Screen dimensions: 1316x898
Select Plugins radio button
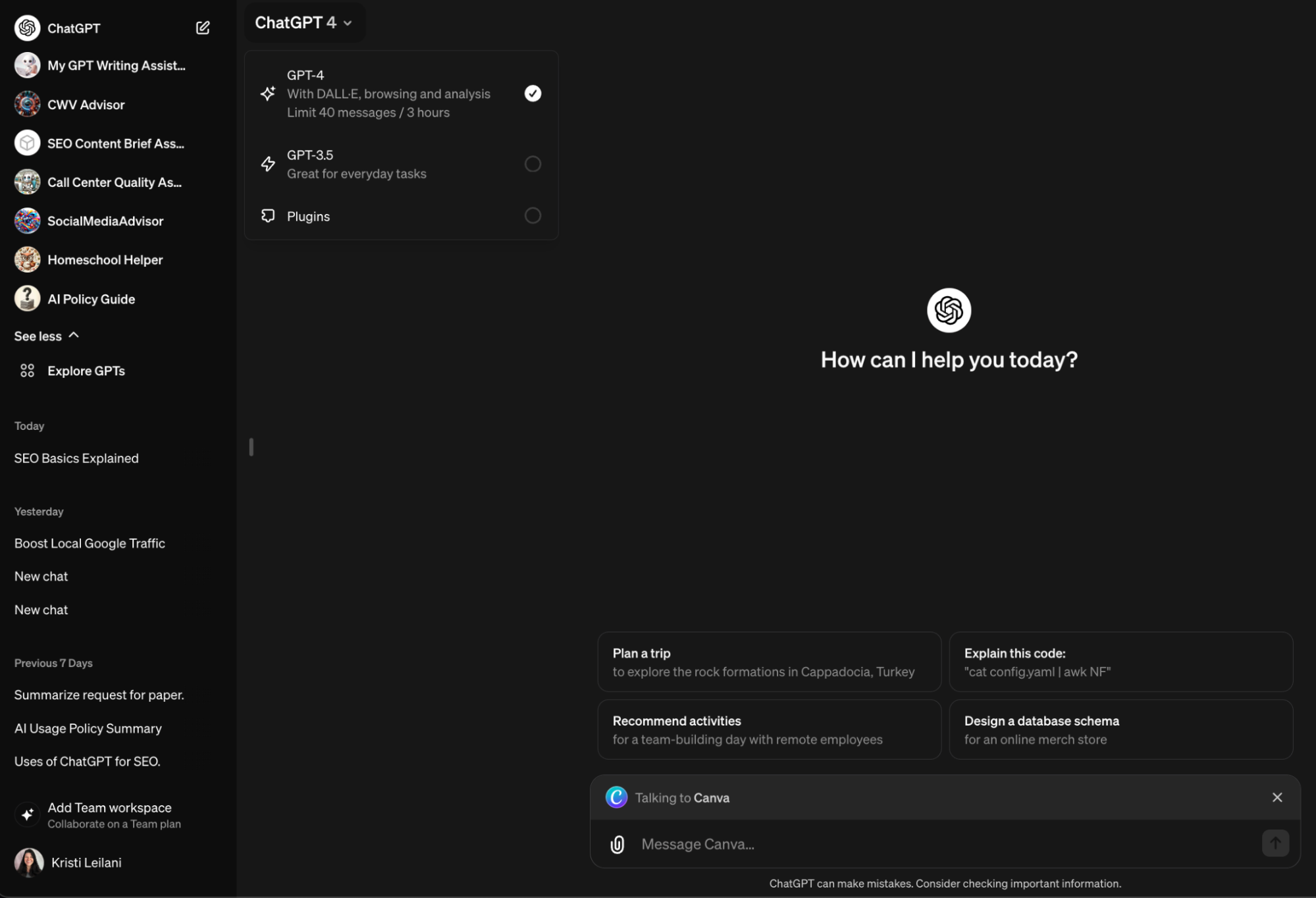pos(532,216)
